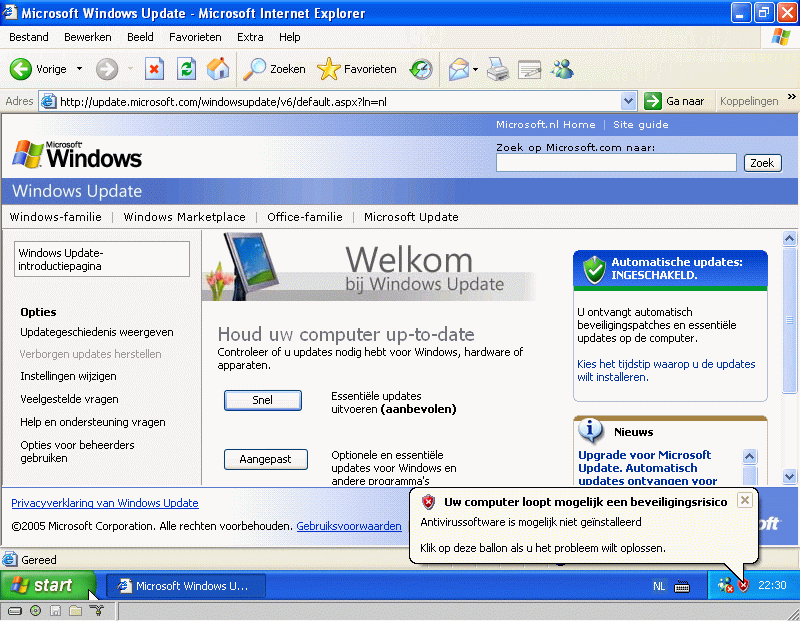Open the Windows-familie tab
Screen dimensions: 800x621
point(56,217)
